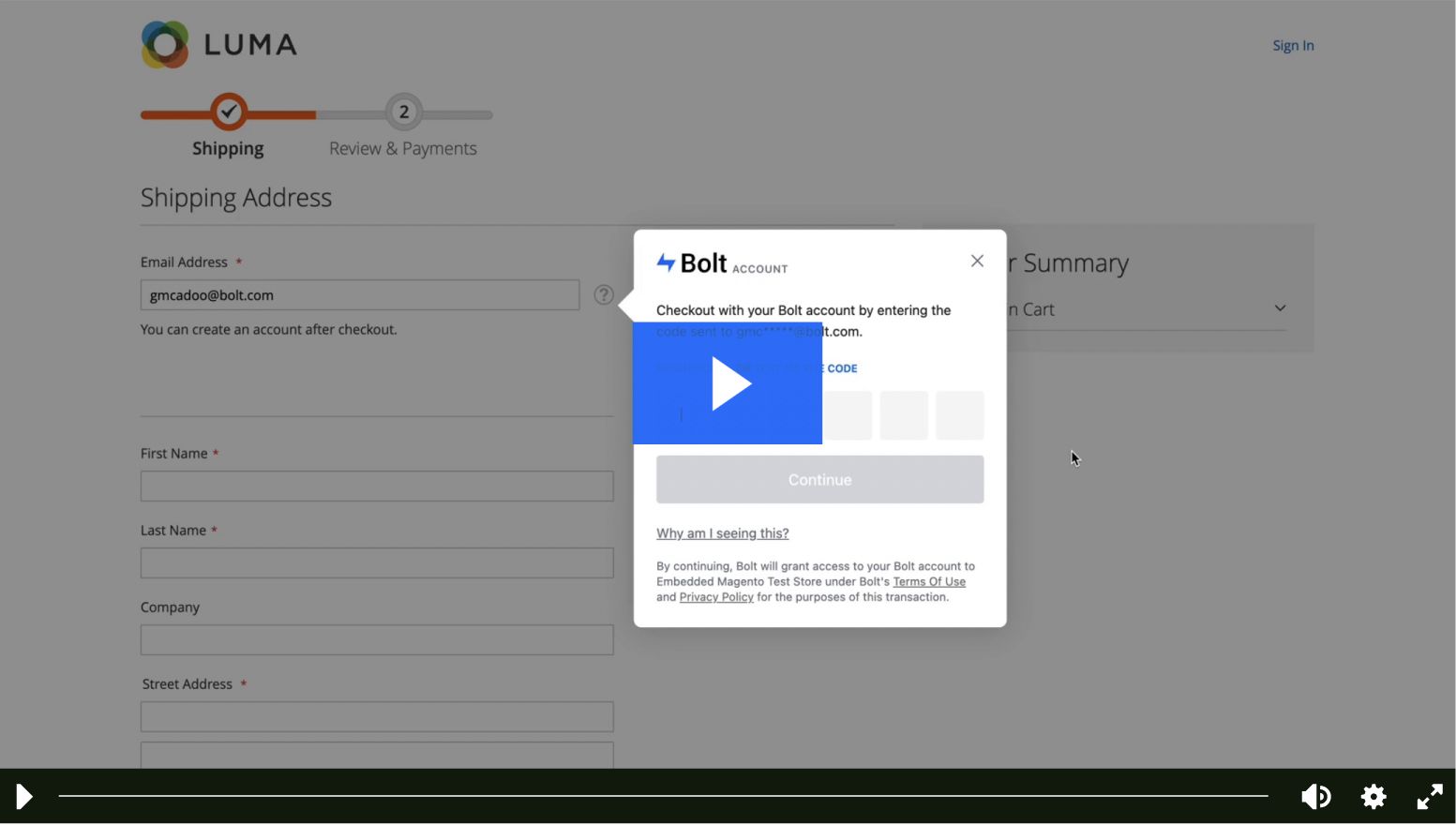Screen dimensions: 1456x825
Task: Click the Bolt lightning bolt logo
Action: 665,262
